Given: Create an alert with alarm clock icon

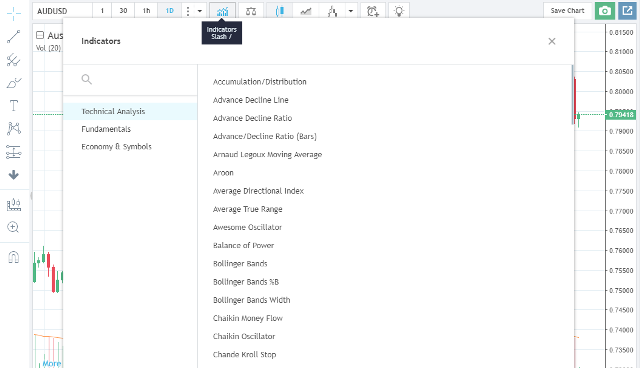Looking at the screenshot, I should pos(373,11).
